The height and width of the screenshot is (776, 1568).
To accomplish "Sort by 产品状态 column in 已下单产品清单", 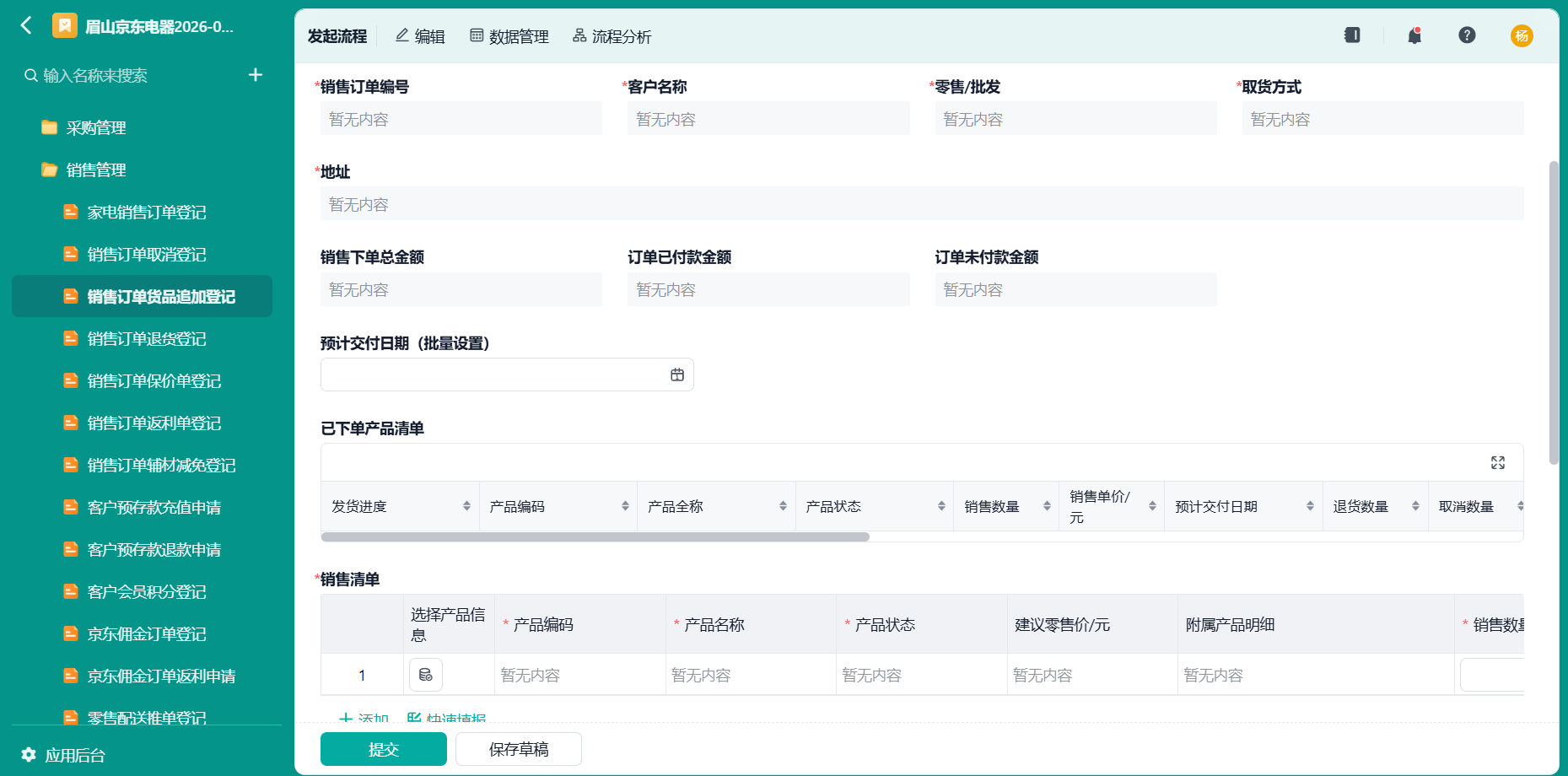I will point(941,506).
